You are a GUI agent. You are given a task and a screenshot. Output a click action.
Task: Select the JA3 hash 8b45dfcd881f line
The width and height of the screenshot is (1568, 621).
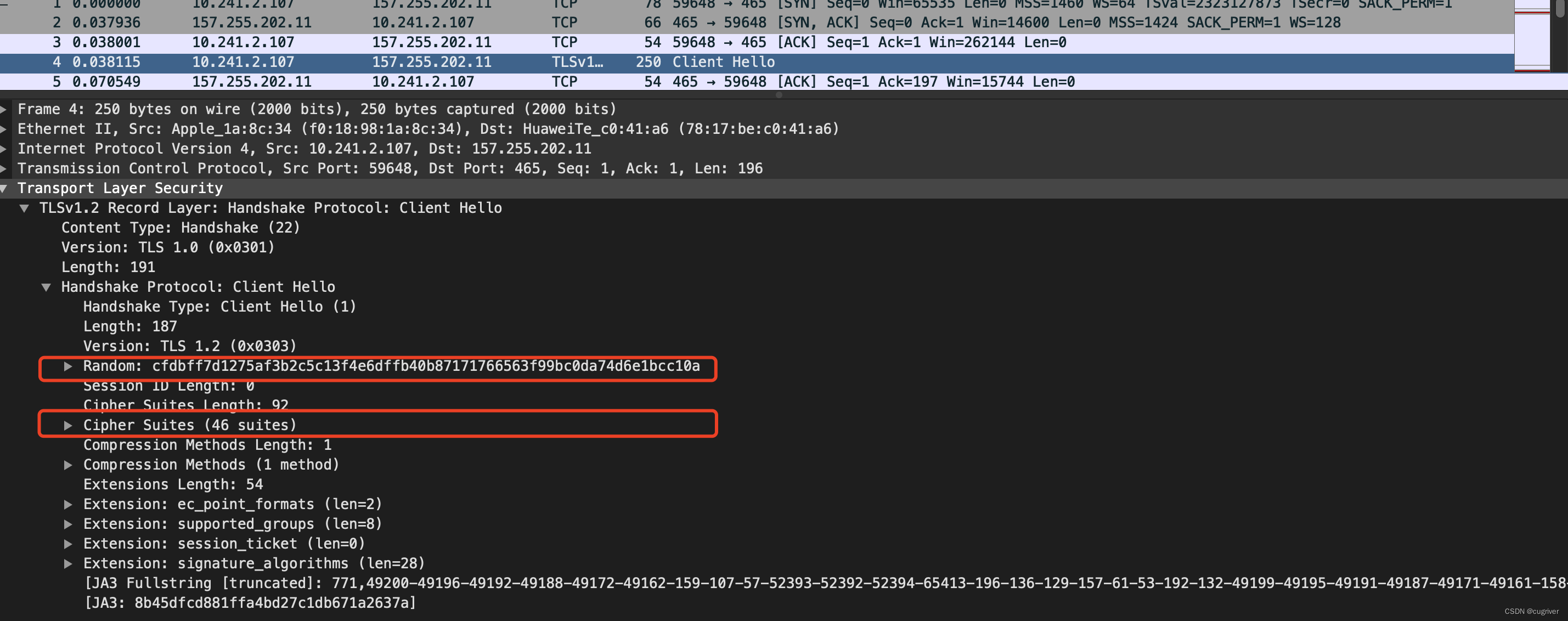coord(250,603)
